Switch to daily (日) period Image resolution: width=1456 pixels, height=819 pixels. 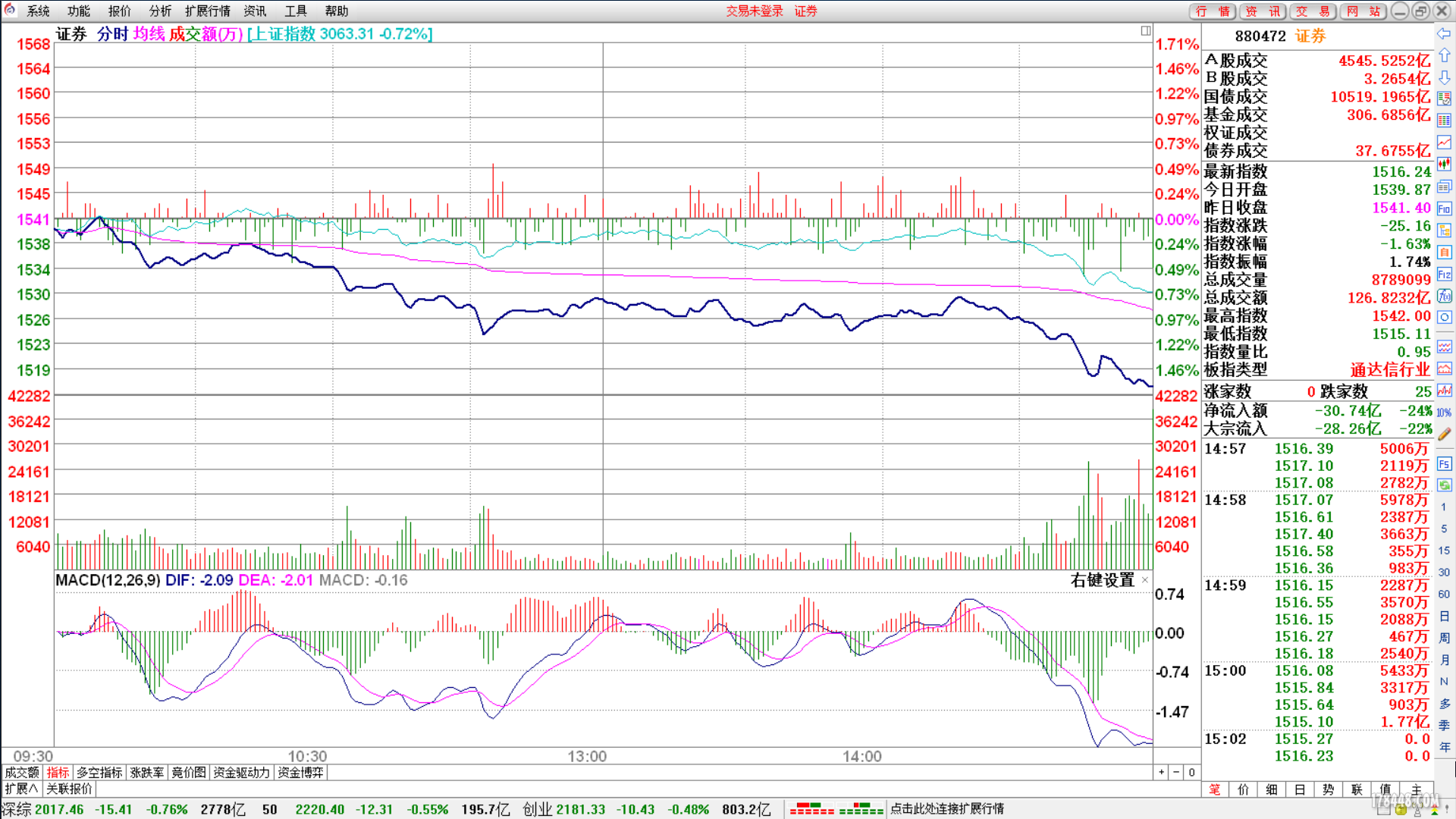[x=1444, y=616]
